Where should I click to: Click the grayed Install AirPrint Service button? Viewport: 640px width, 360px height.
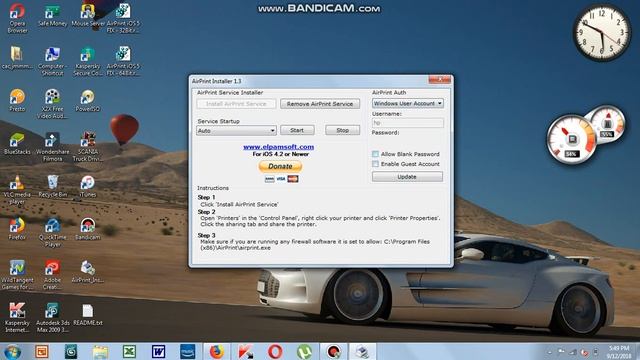(x=236, y=104)
